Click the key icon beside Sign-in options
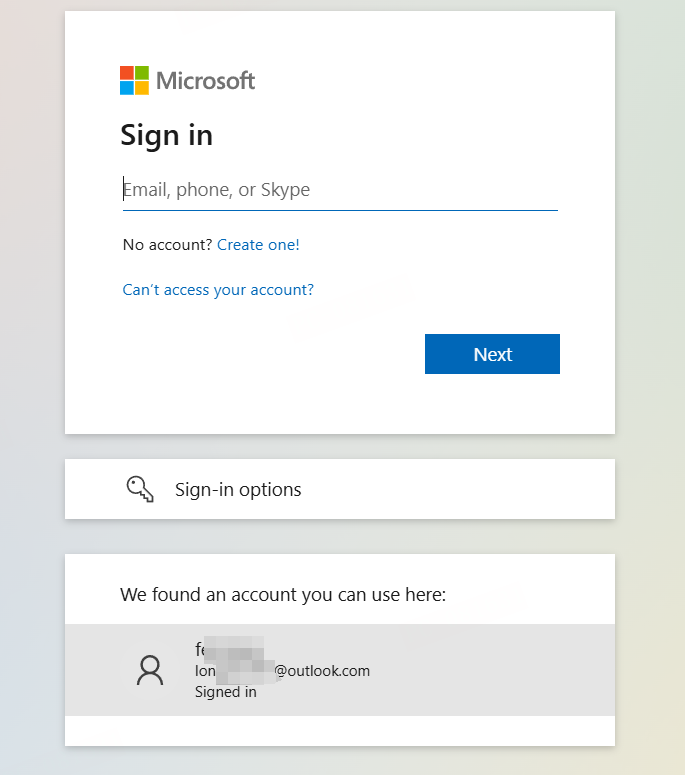 (x=140, y=489)
